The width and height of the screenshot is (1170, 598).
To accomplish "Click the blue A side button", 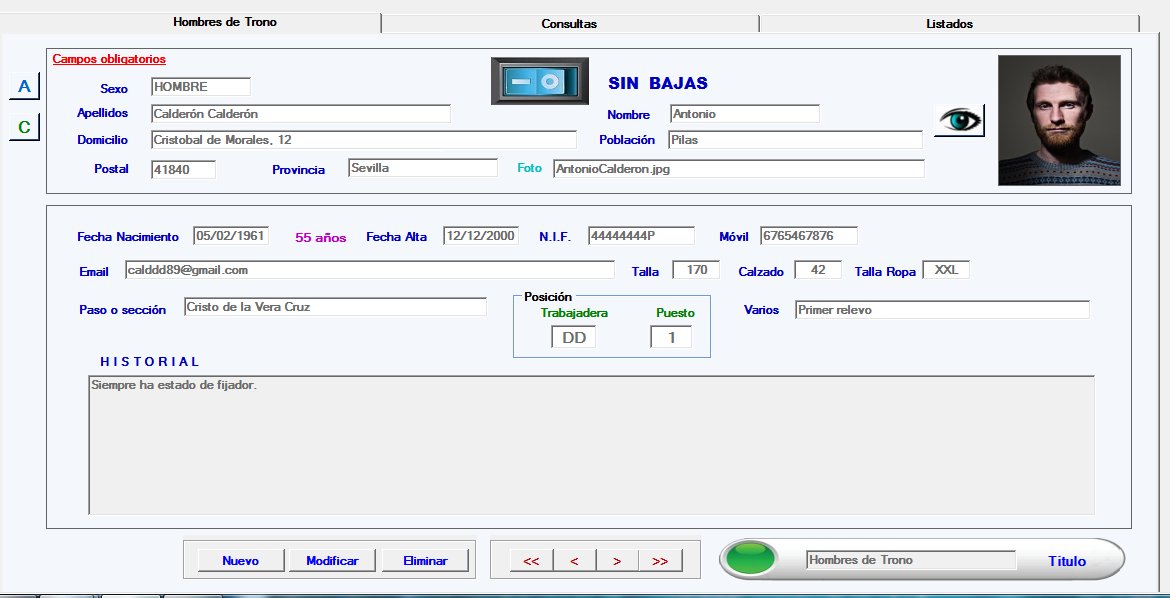I will coord(24,87).
